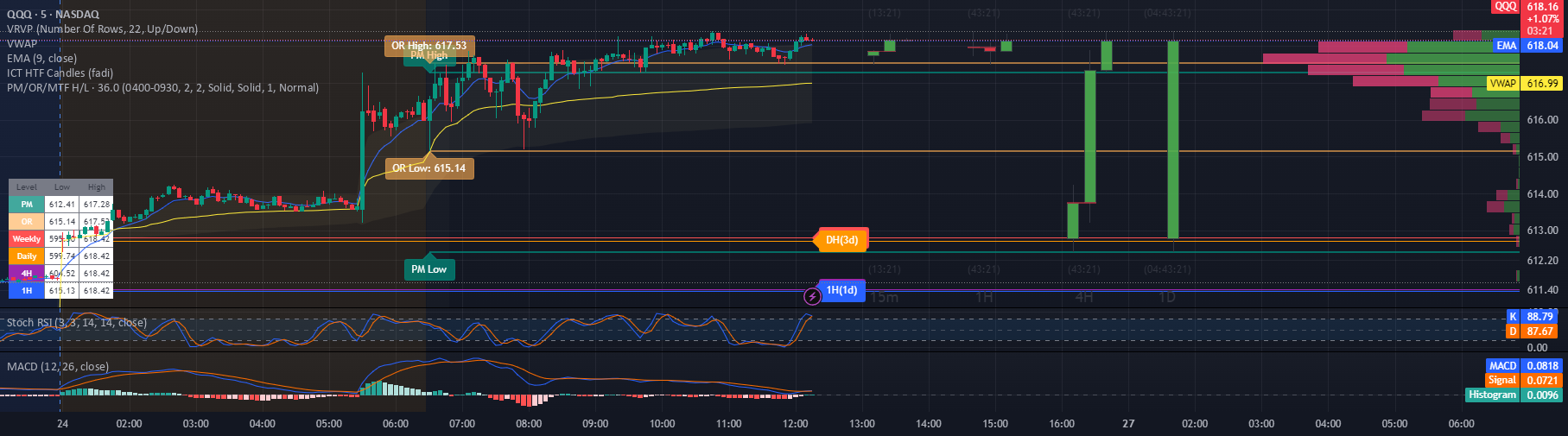This screenshot has height=436, width=1568.
Task: Click the 24 date on the time axis
Action: (63, 424)
